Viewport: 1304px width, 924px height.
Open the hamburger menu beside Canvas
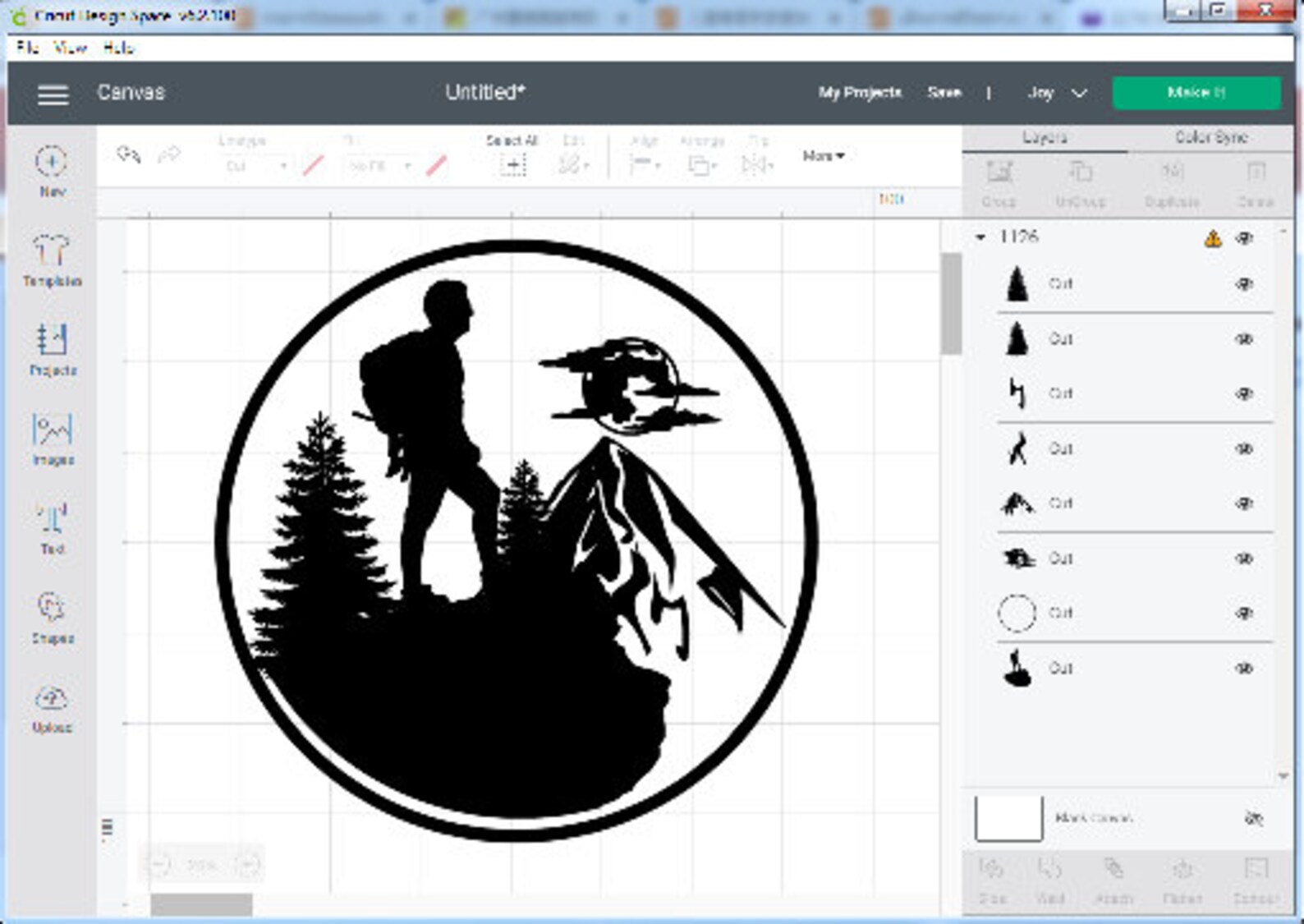[x=53, y=94]
